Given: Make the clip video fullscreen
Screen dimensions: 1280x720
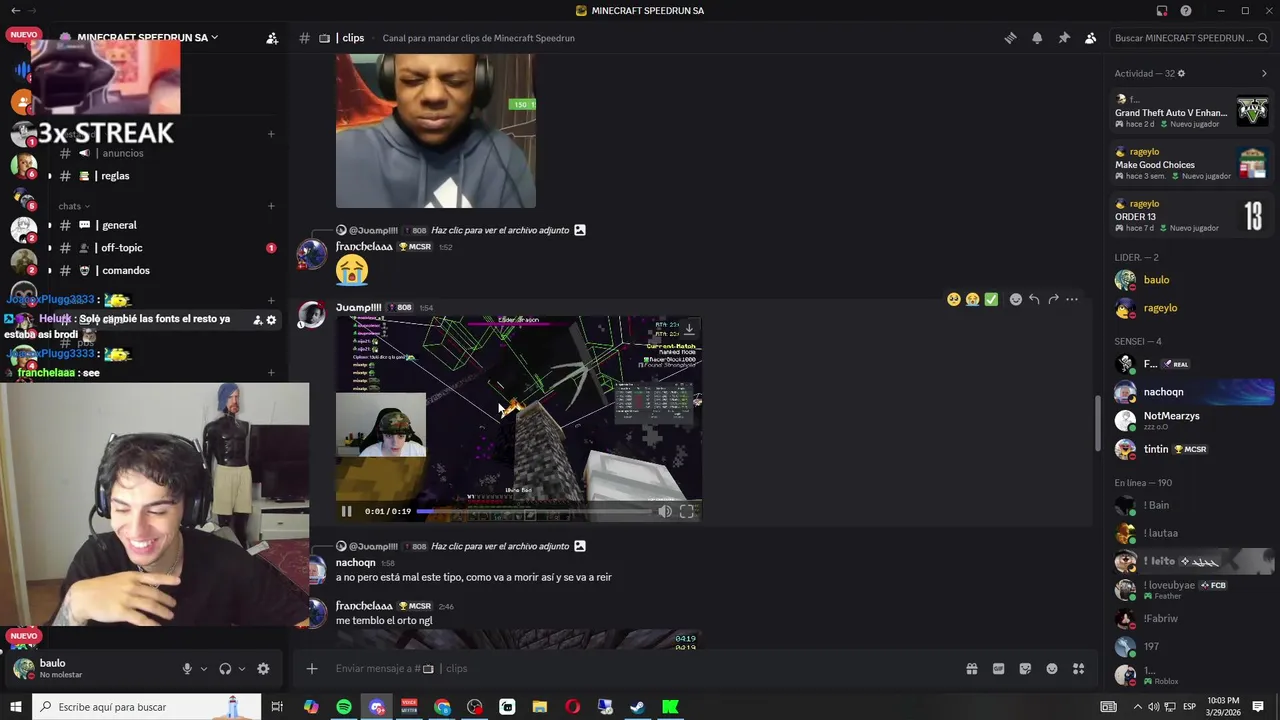Looking at the screenshot, I should (687, 511).
